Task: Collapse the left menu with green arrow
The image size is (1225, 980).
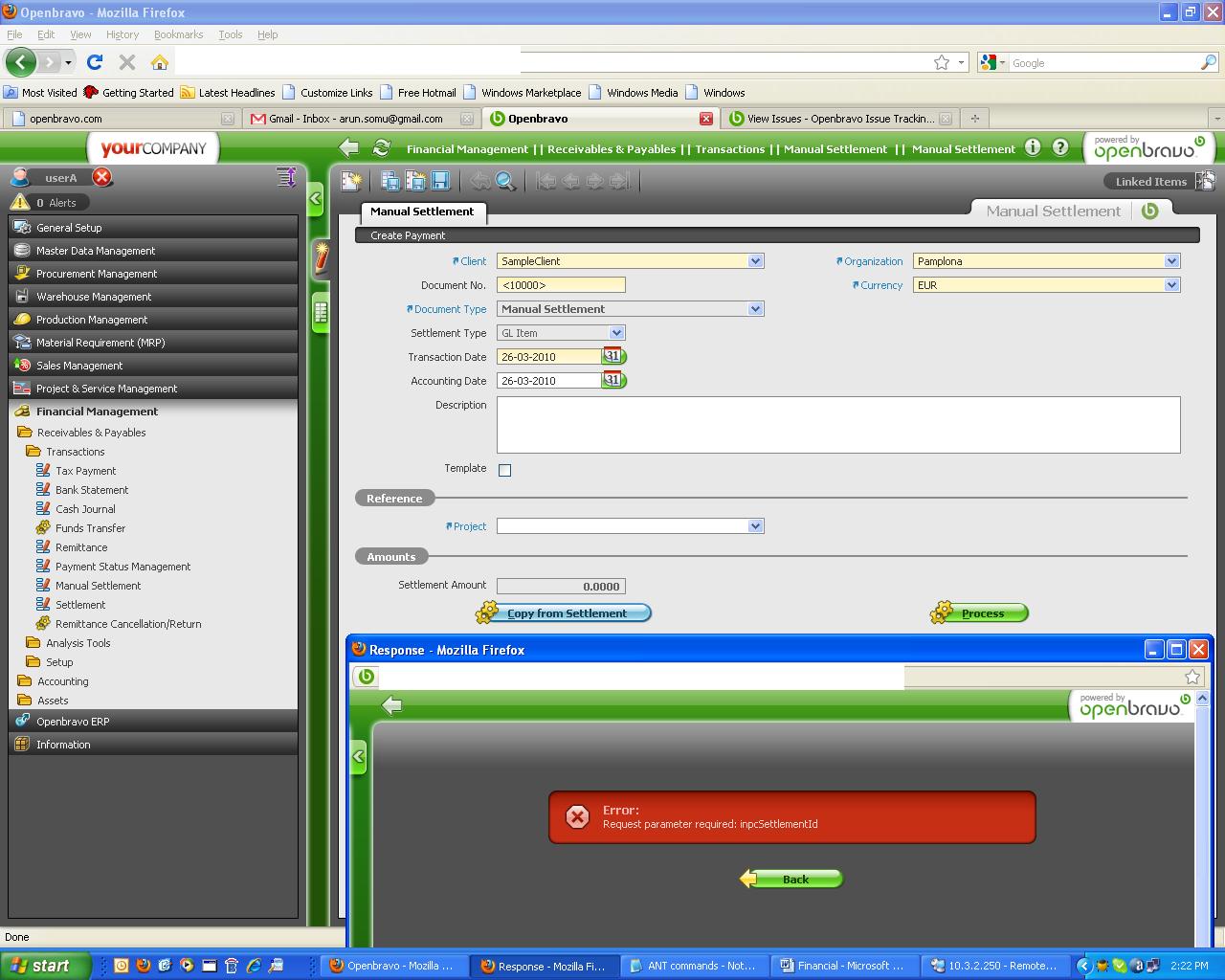Action: [x=316, y=199]
